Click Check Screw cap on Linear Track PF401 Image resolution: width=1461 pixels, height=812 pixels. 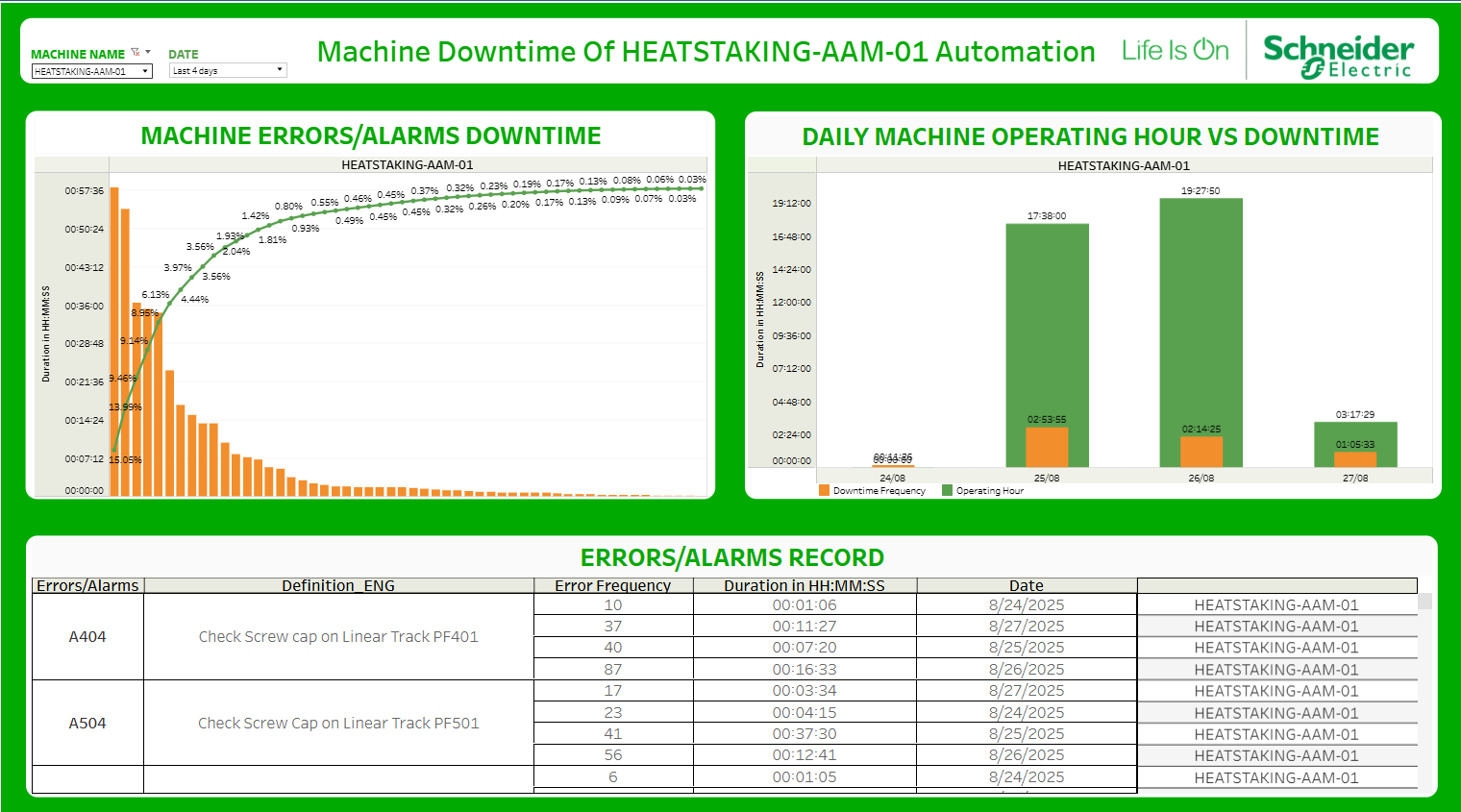click(338, 636)
